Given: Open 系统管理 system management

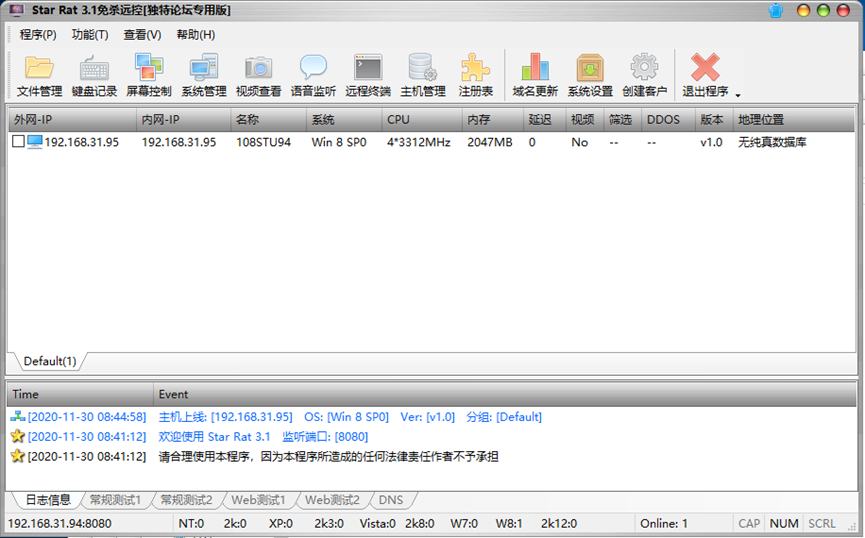Looking at the screenshot, I should coord(204,75).
